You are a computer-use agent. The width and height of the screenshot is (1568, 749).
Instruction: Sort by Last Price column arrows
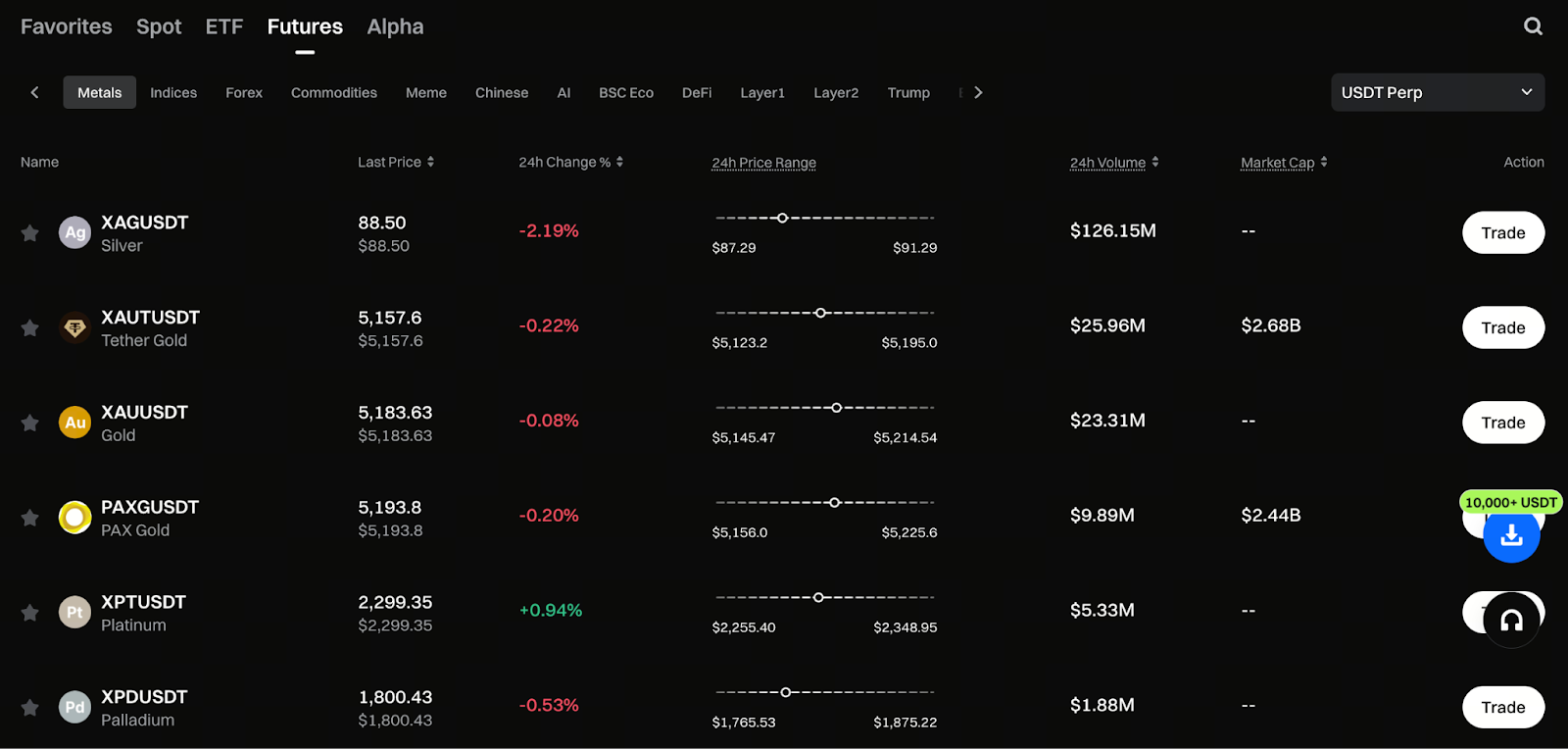click(430, 162)
